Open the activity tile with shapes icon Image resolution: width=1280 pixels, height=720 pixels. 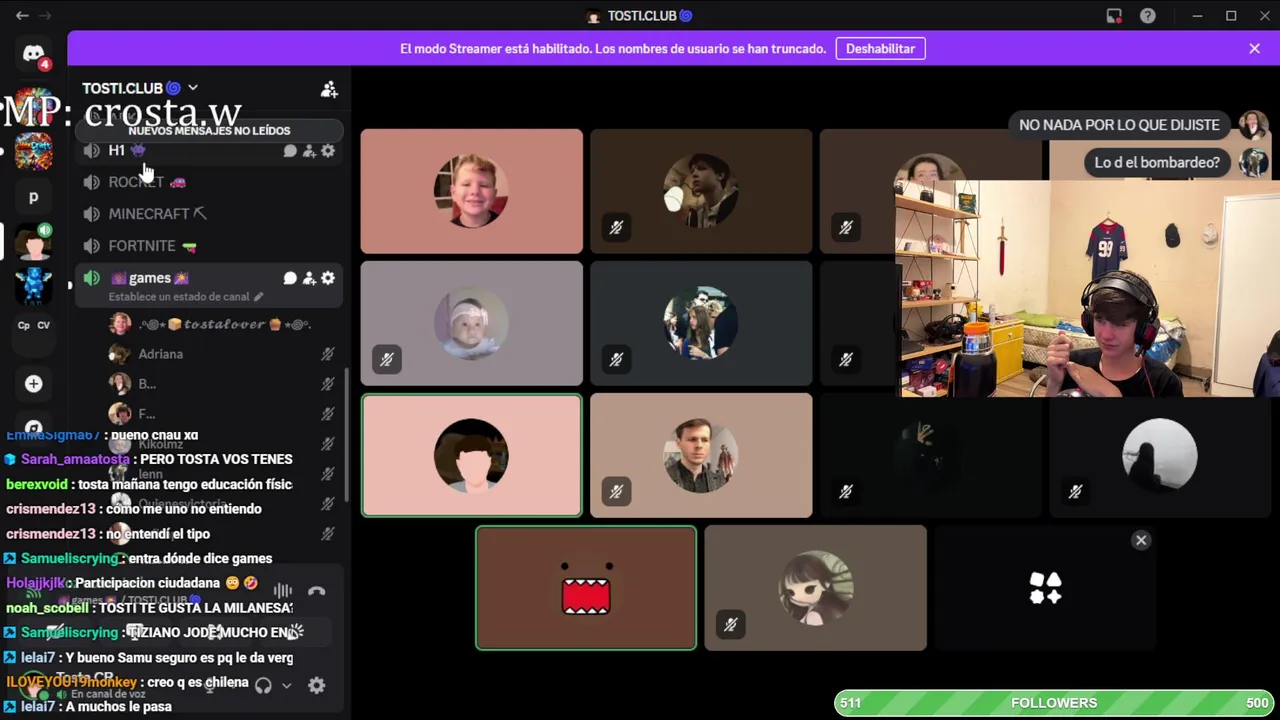click(1045, 588)
